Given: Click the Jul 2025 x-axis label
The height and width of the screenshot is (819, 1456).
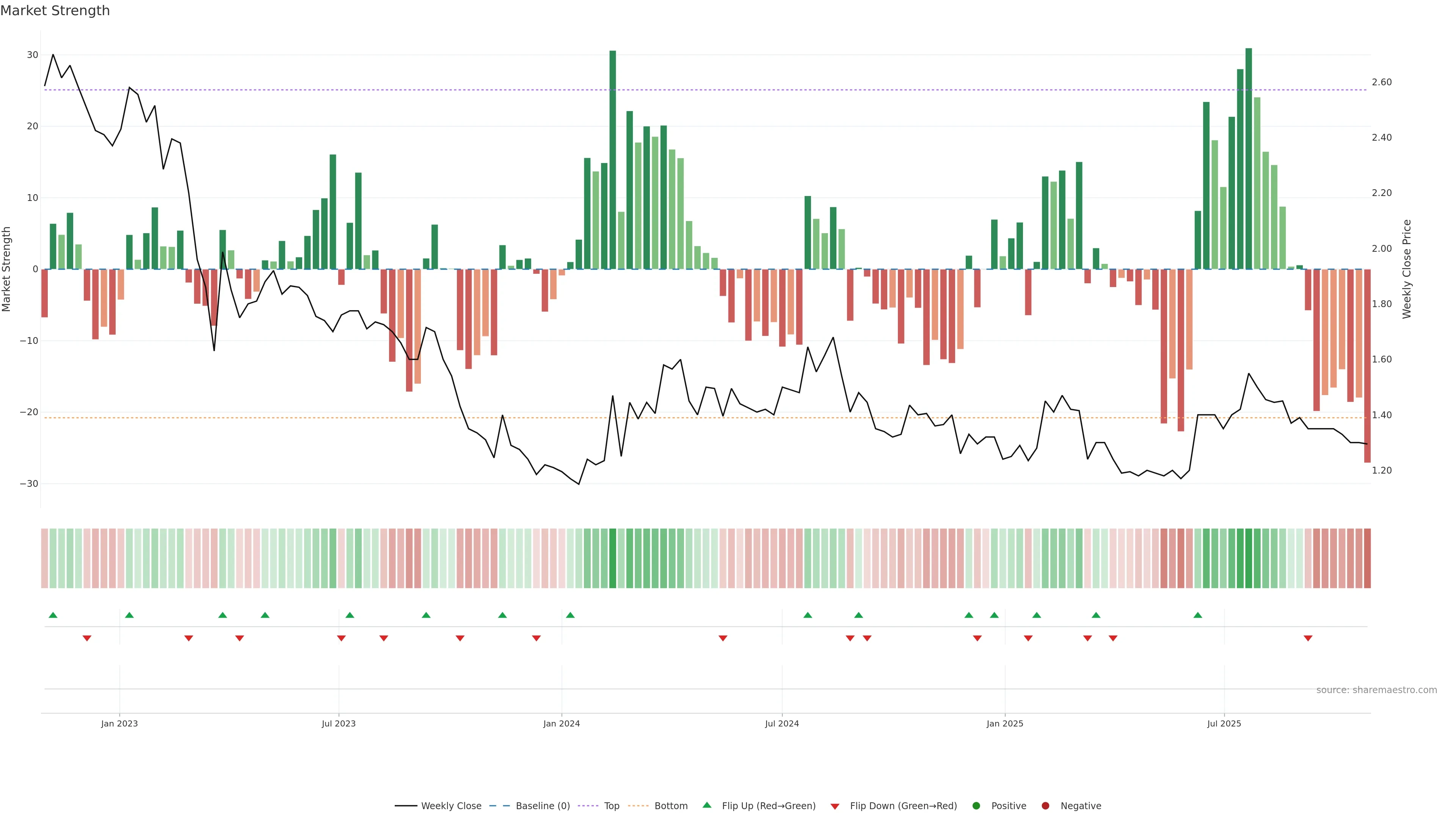Looking at the screenshot, I should (x=1224, y=723).
